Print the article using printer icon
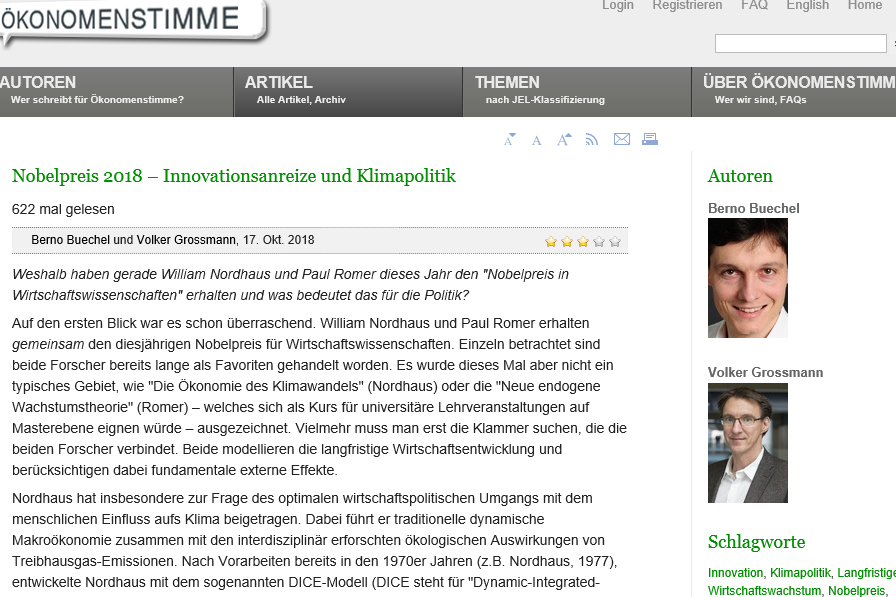Screen dimensions: 896x597 [x=649, y=139]
